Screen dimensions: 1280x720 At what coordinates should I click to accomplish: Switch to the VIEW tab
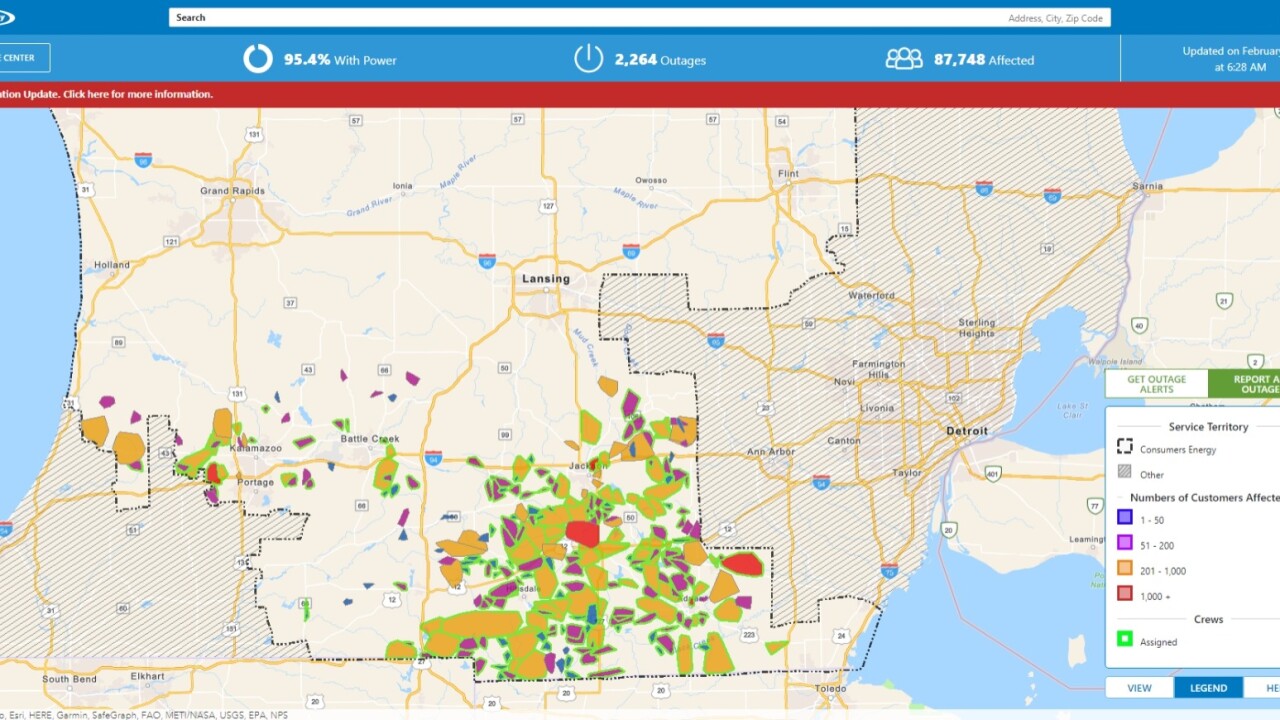tap(1139, 688)
